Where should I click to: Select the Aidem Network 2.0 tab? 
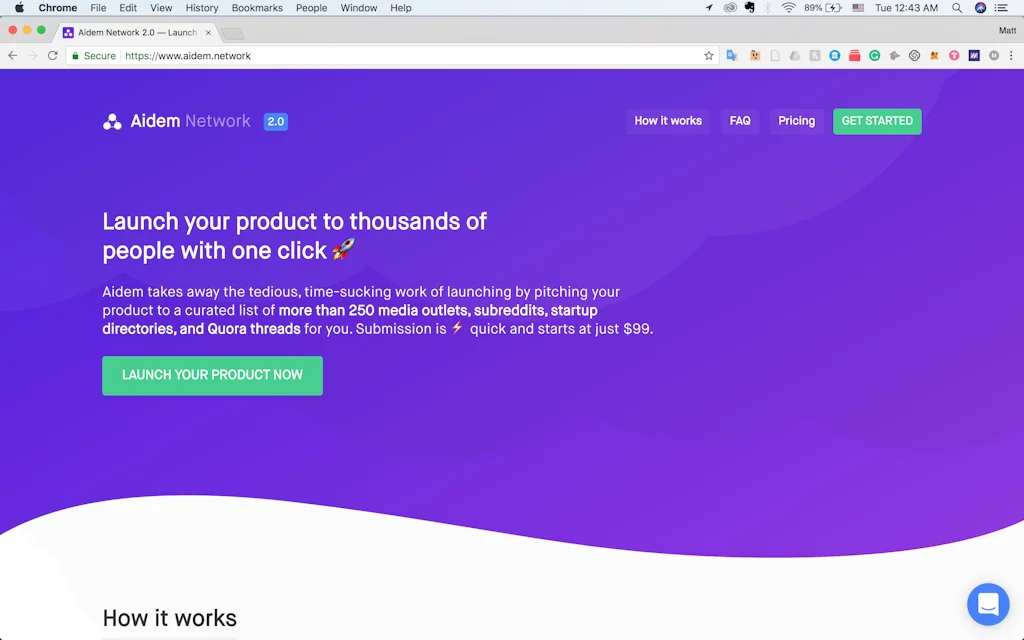point(135,31)
